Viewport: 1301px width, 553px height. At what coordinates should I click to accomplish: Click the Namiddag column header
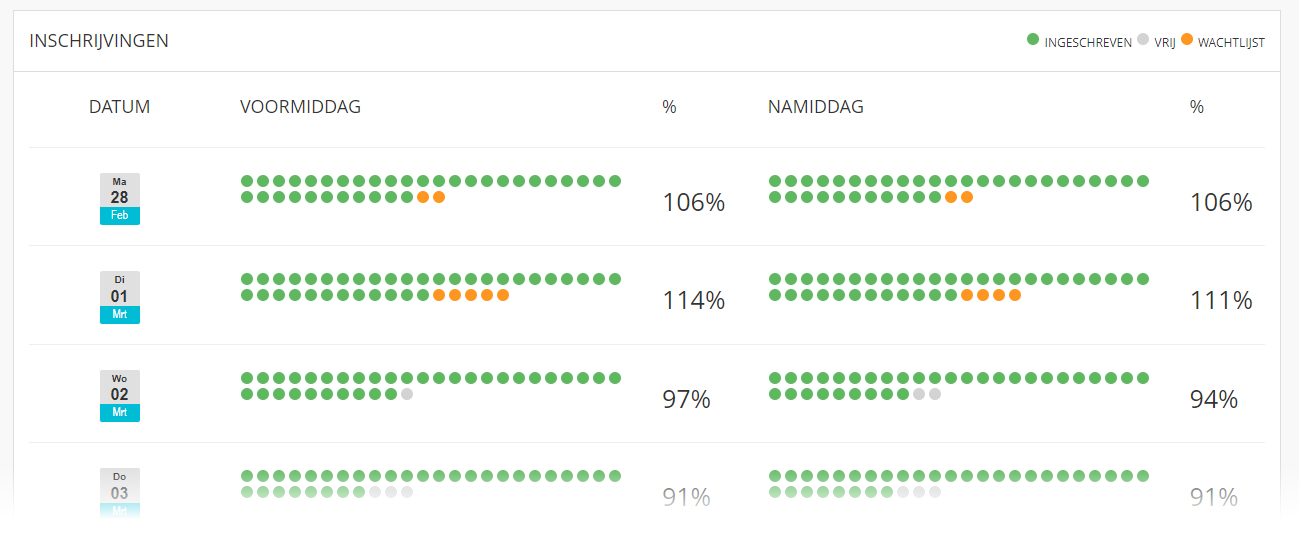(x=816, y=107)
